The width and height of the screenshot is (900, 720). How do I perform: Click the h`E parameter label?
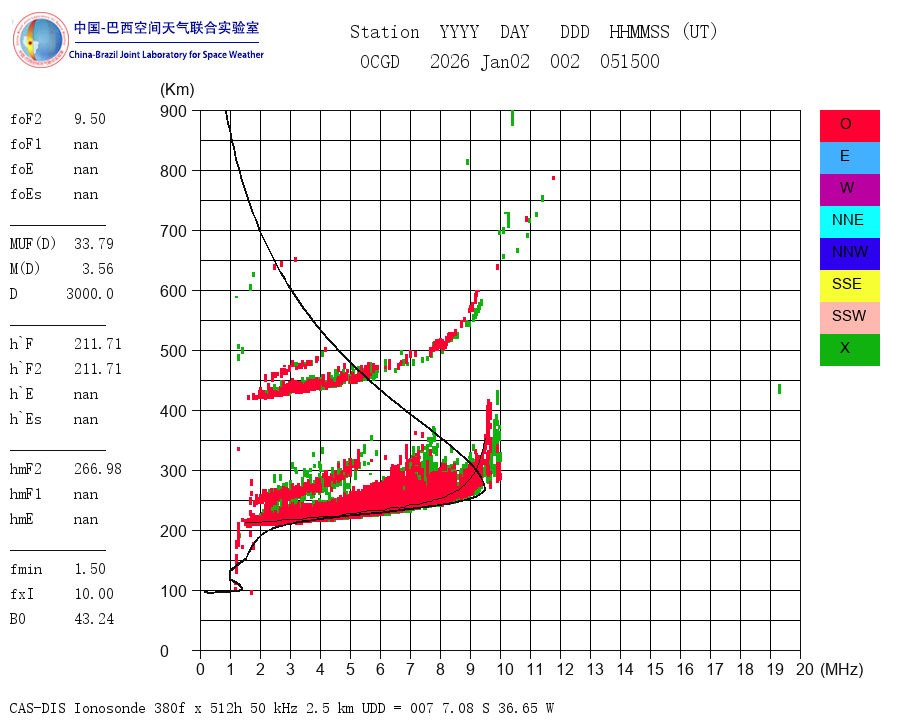coord(22,394)
